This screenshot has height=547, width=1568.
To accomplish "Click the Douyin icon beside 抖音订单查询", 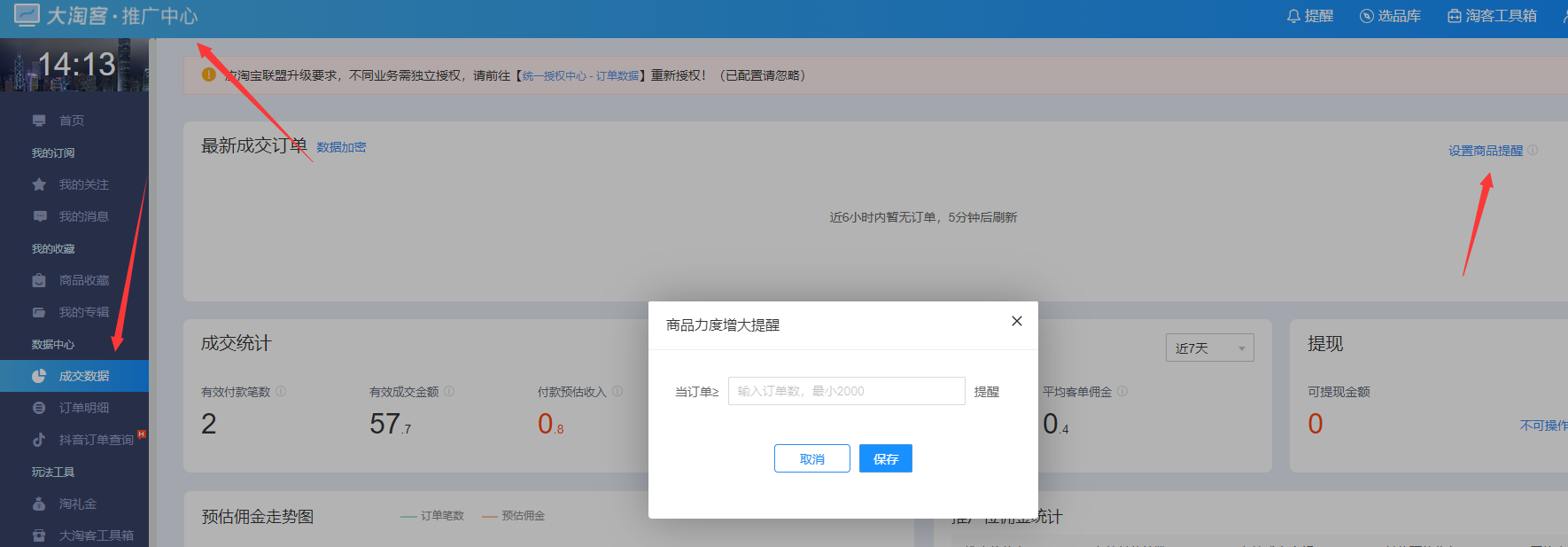I will click(39, 440).
